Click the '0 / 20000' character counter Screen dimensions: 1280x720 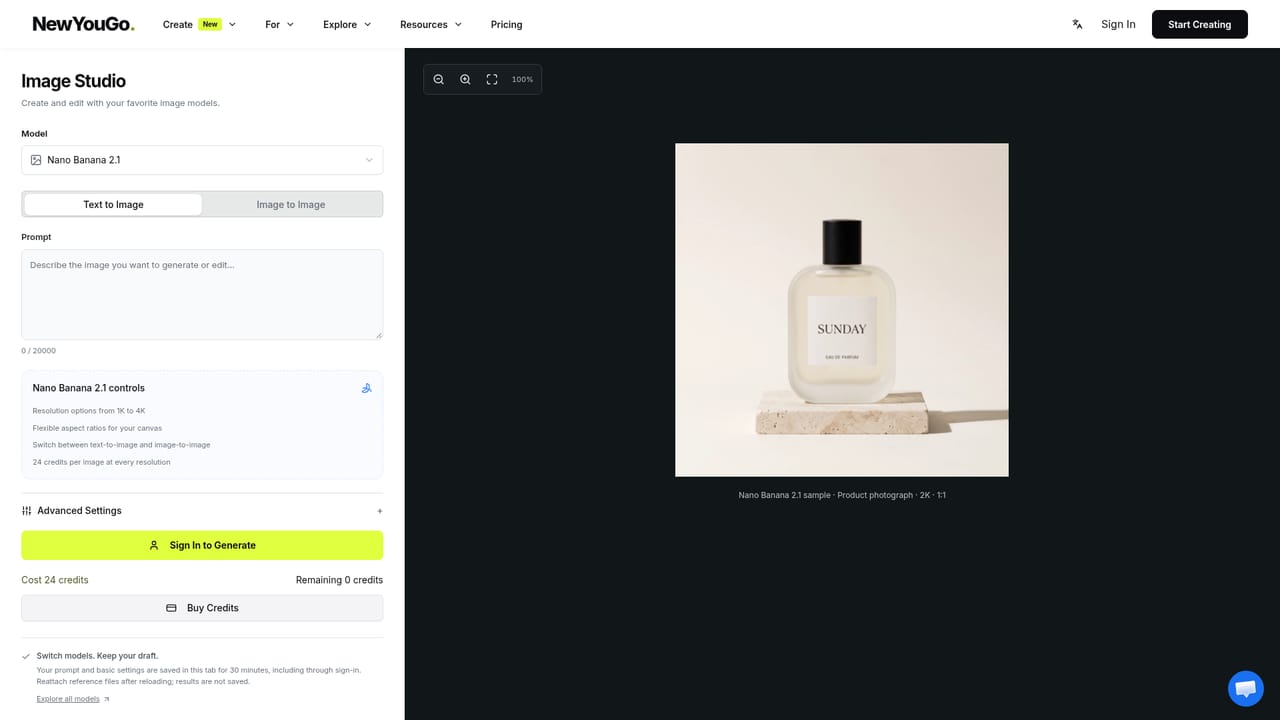(38, 351)
